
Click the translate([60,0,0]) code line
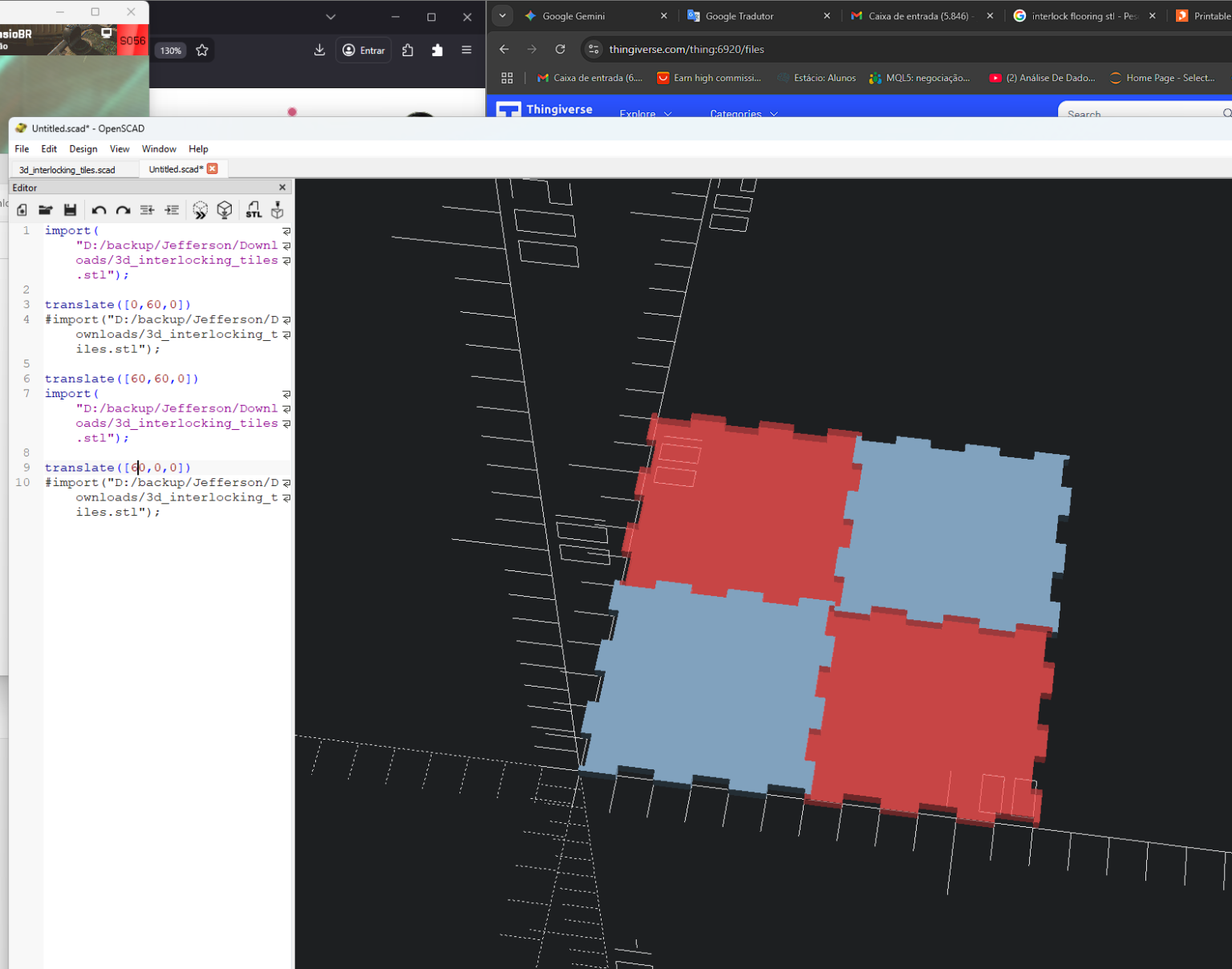tap(118, 468)
